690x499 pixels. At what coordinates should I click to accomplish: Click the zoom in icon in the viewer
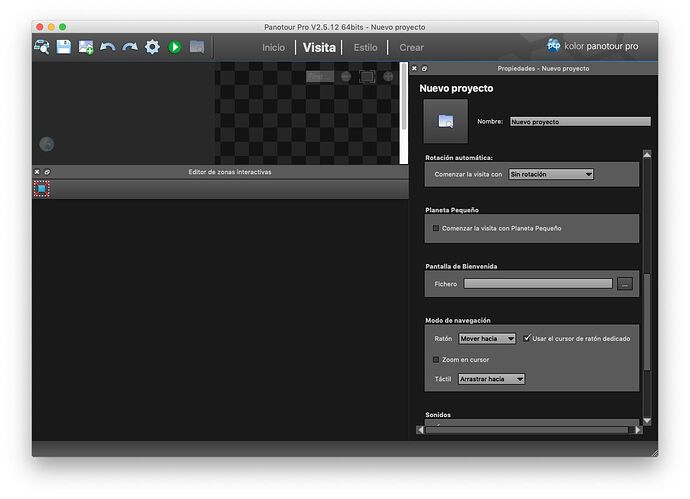coord(388,77)
